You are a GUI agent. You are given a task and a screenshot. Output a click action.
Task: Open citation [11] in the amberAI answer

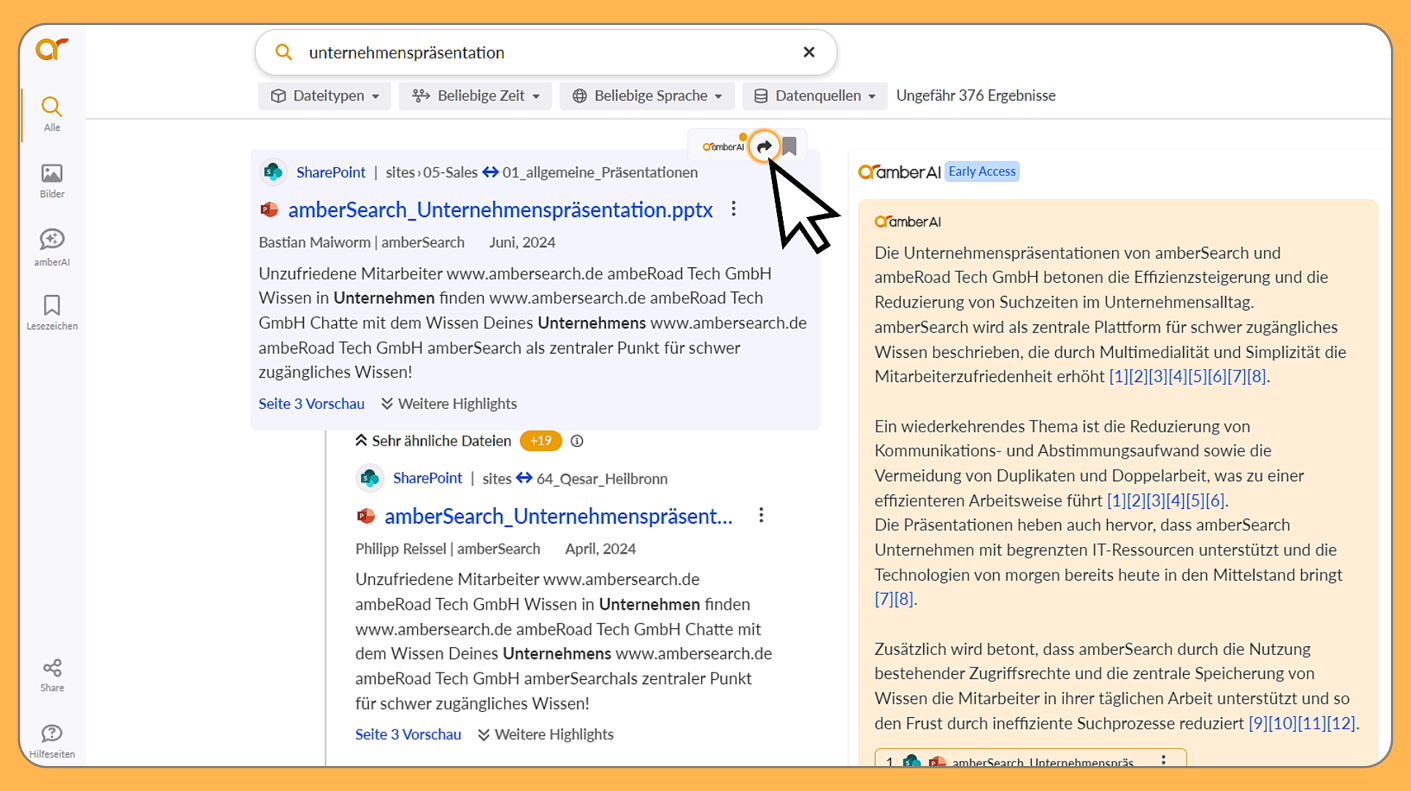point(1311,723)
